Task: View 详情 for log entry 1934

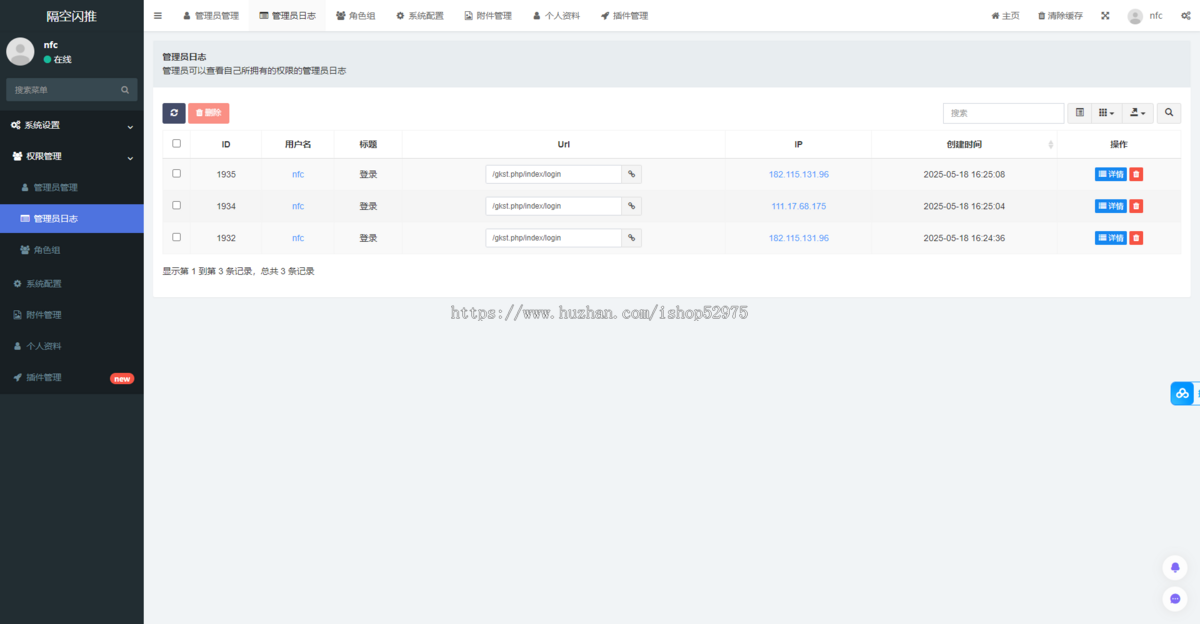Action: (x=1111, y=206)
